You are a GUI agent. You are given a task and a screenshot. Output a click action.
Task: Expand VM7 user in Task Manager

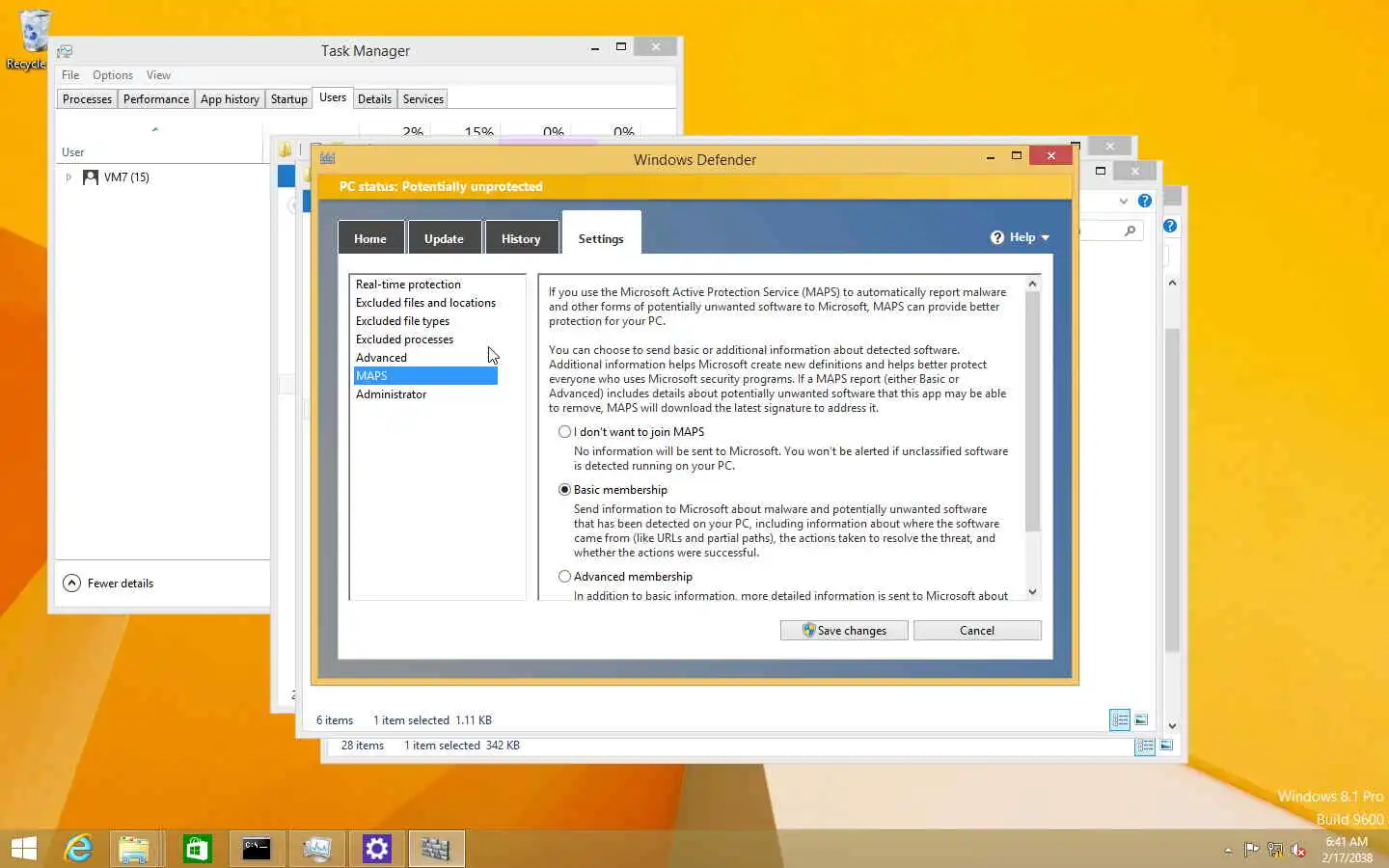(x=68, y=177)
